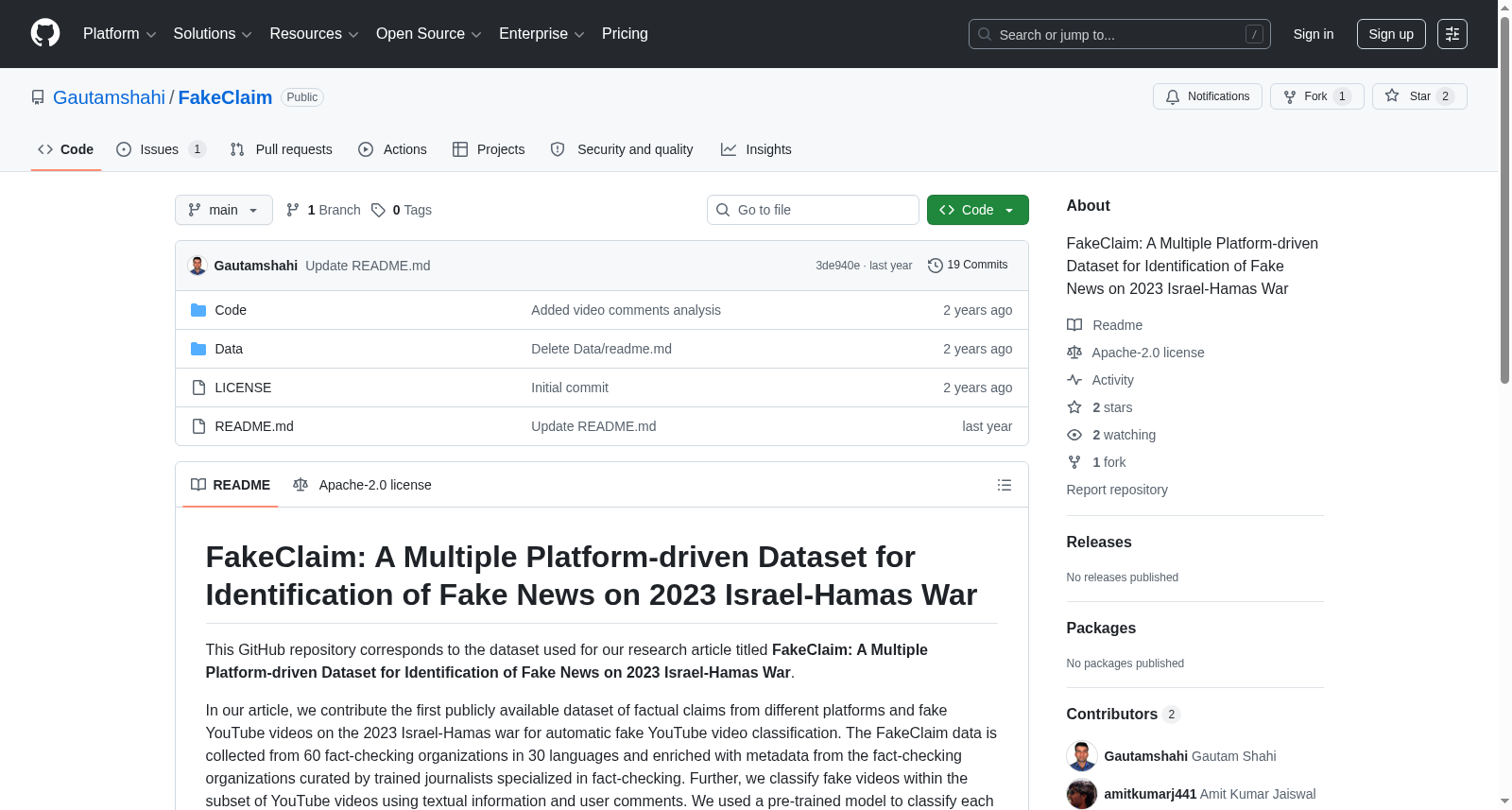Screen dimensions: 1512x810
Task: Click the commit history clock icon
Action: pos(935,266)
